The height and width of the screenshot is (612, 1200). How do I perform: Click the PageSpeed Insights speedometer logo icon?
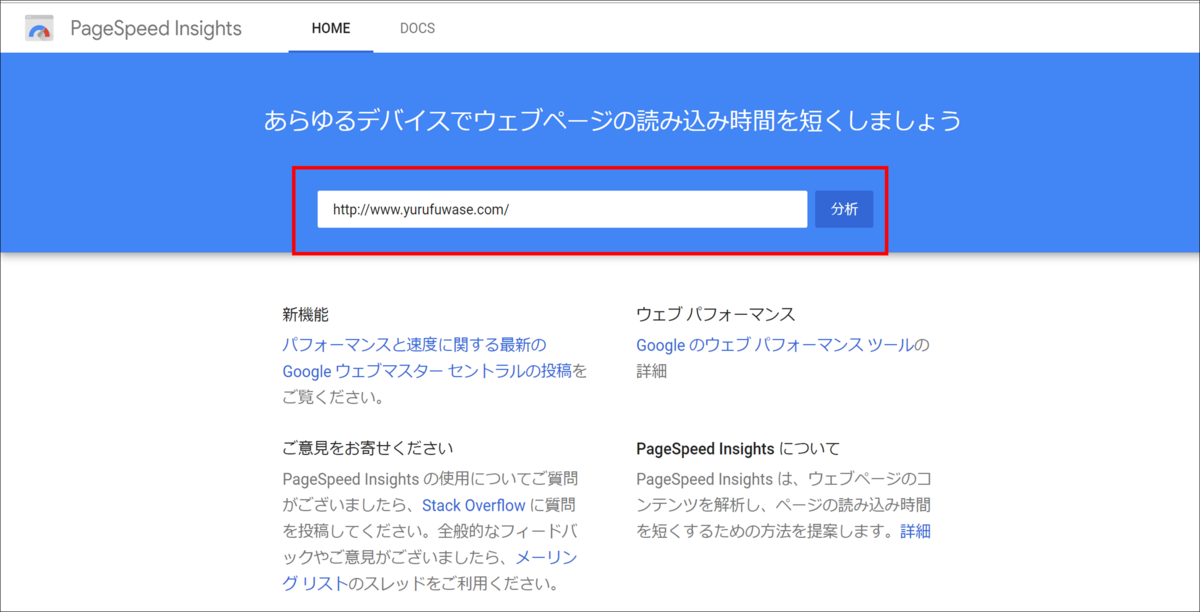tap(40, 28)
